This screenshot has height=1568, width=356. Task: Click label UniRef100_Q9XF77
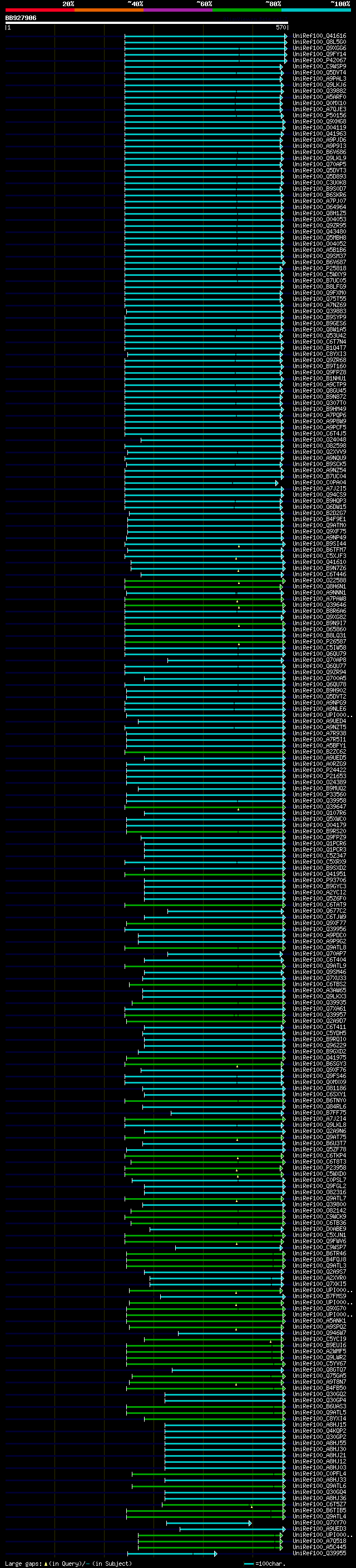click(x=319, y=923)
